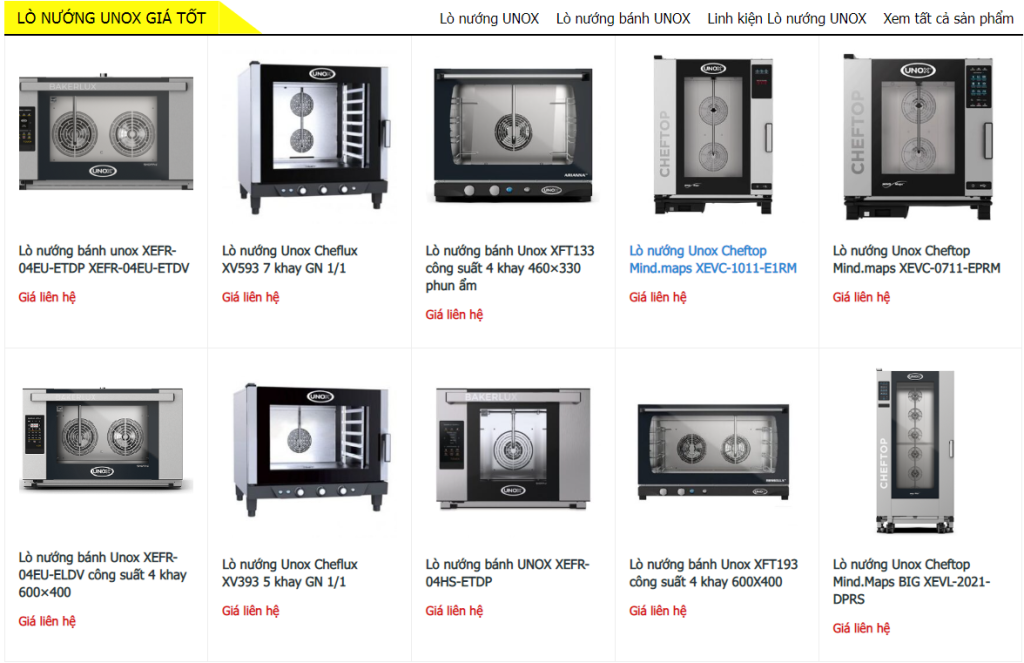This screenshot has width=1024, height=663.
Task: Open the XFT133 oven product picture
Action: (513, 136)
